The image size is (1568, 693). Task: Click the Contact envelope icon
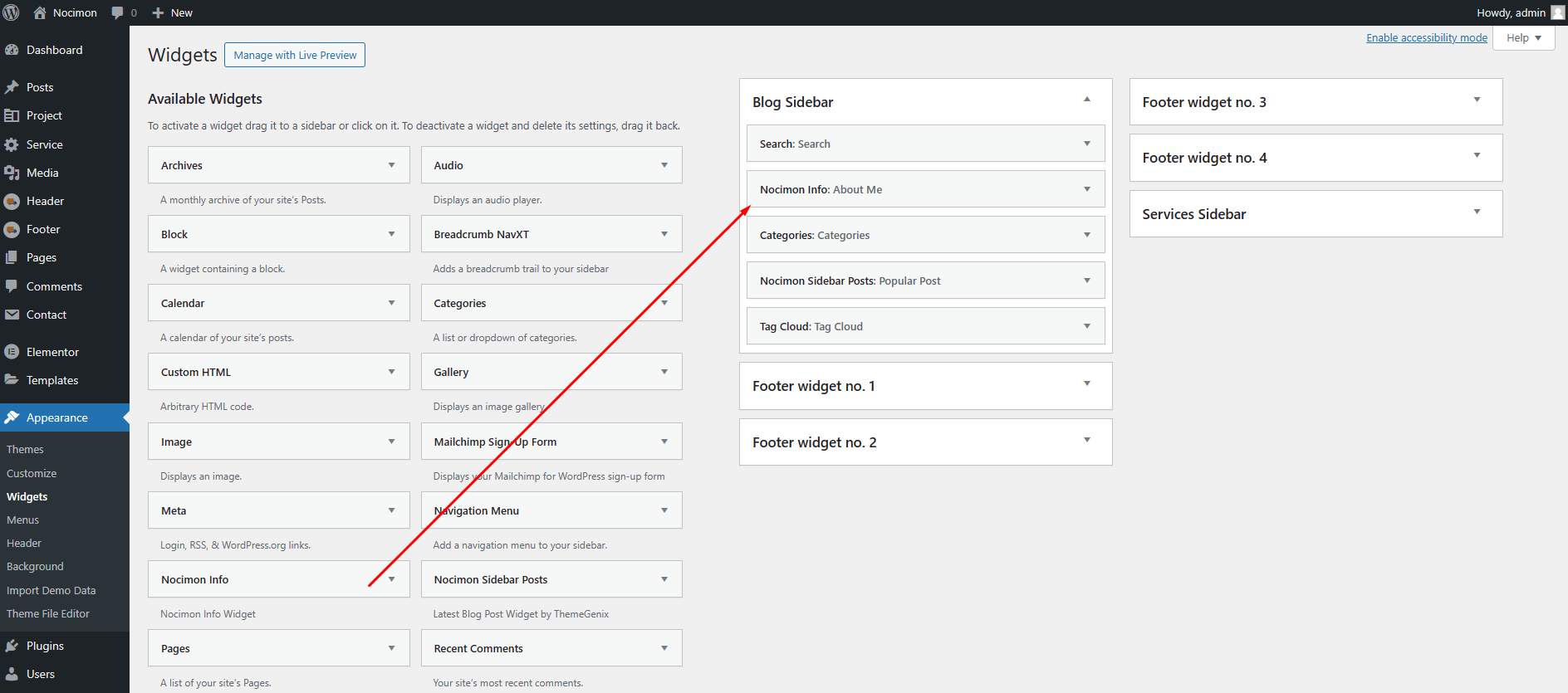12,315
